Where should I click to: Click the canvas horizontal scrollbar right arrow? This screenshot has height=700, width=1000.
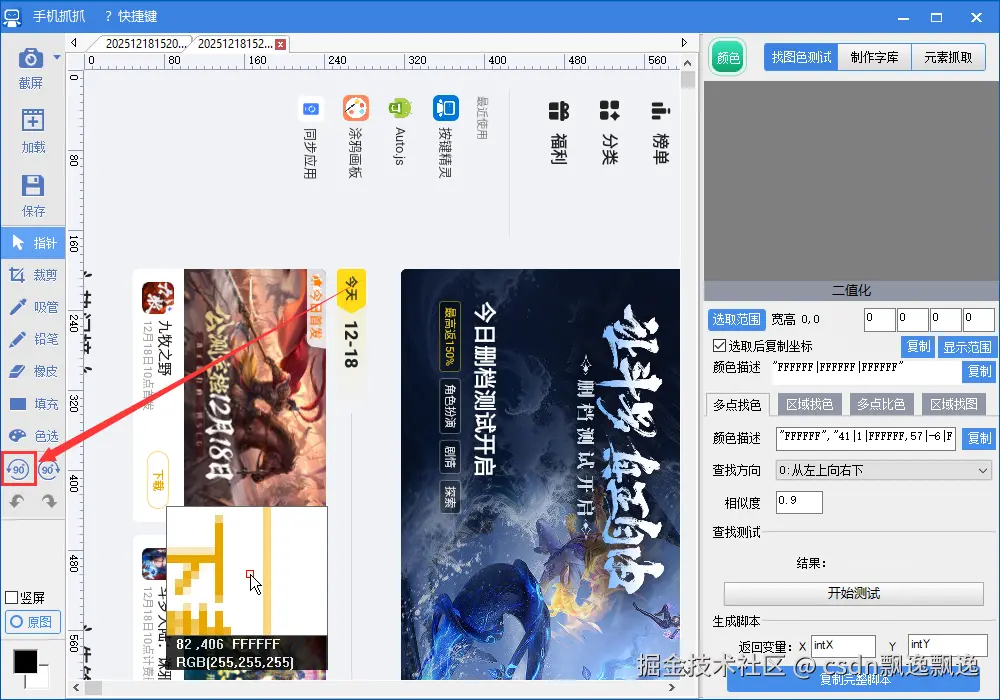[x=672, y=687]
